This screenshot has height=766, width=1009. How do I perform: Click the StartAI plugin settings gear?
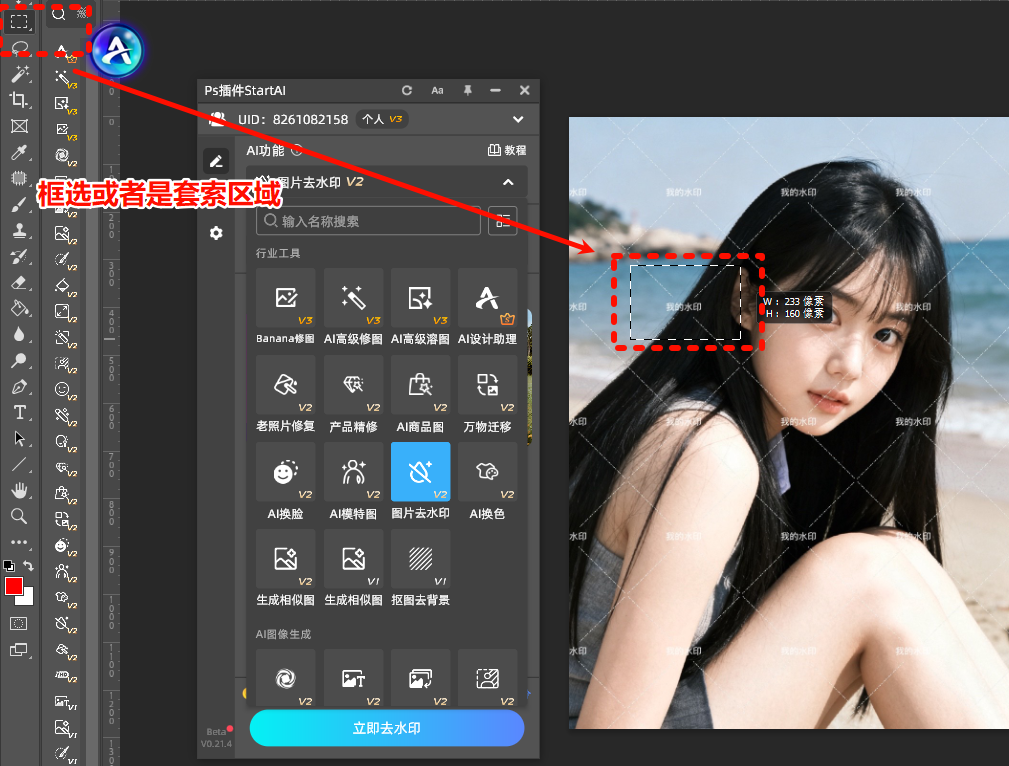[x=216, y=233]
